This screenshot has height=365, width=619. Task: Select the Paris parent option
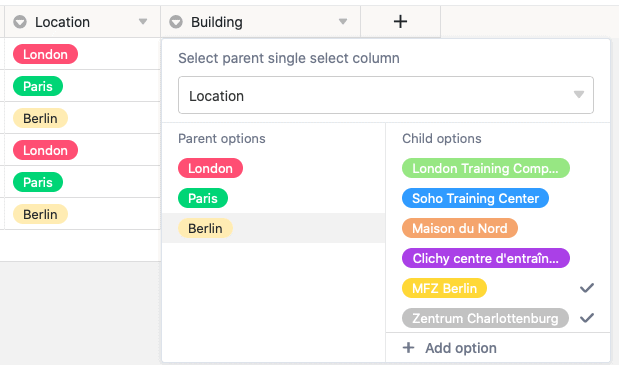(x=203, y=198)
